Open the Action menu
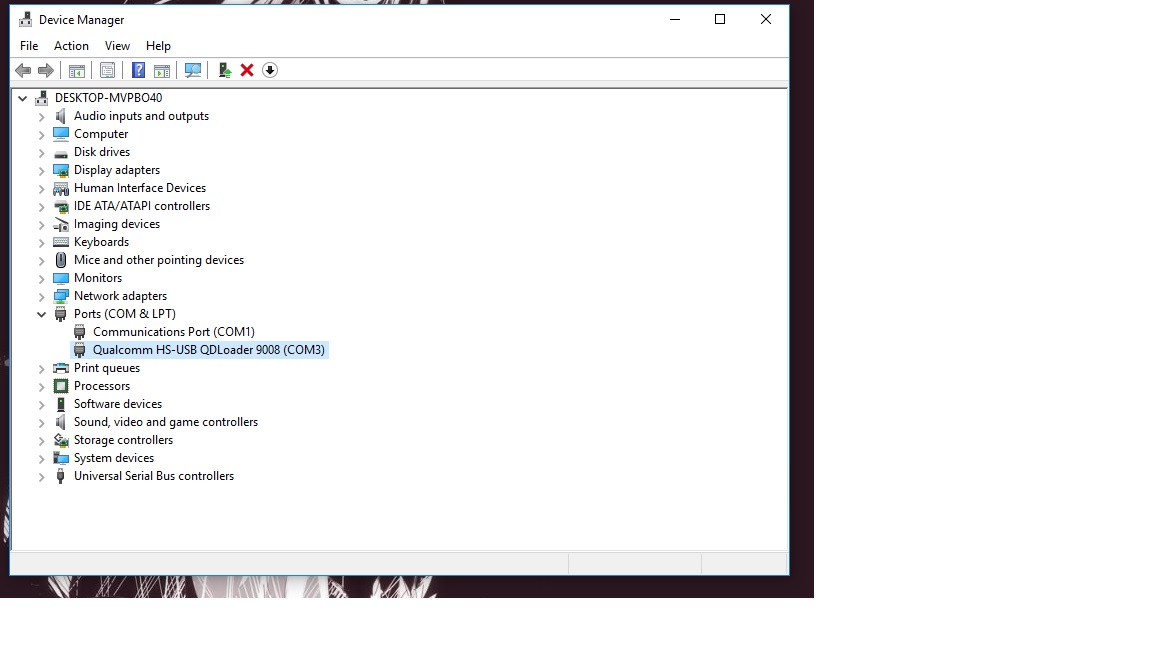The width and height of the screenshot is (1152, 648). (71, 46)
